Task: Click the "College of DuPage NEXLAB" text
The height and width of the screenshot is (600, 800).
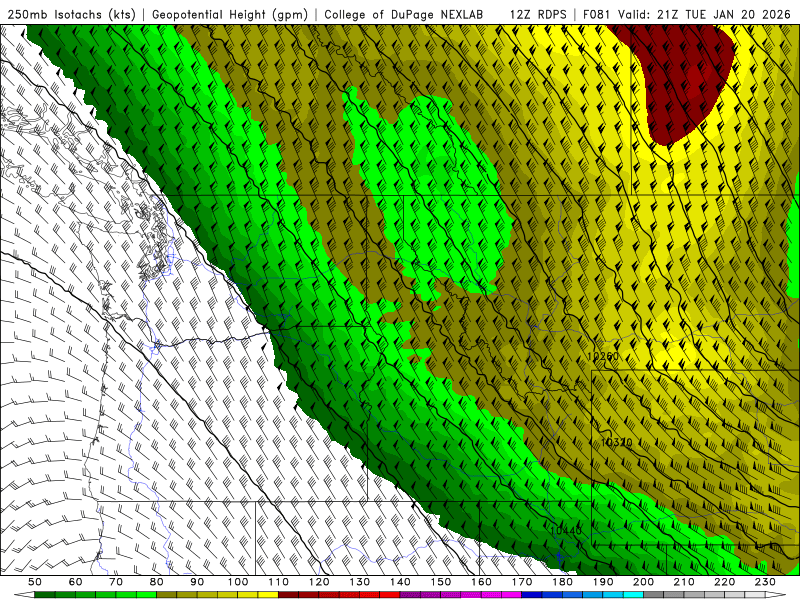Action: coord(404,15)
